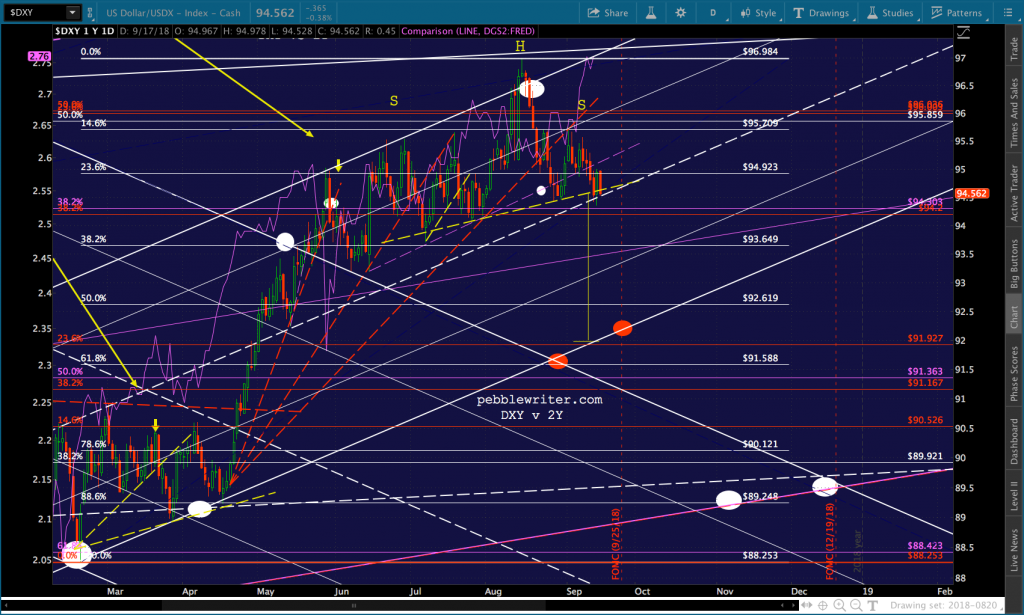This screenshot has height=615, width=1024.
Task: Click the crosshair pan icon in the bottom bar
Action: (823, 605)
